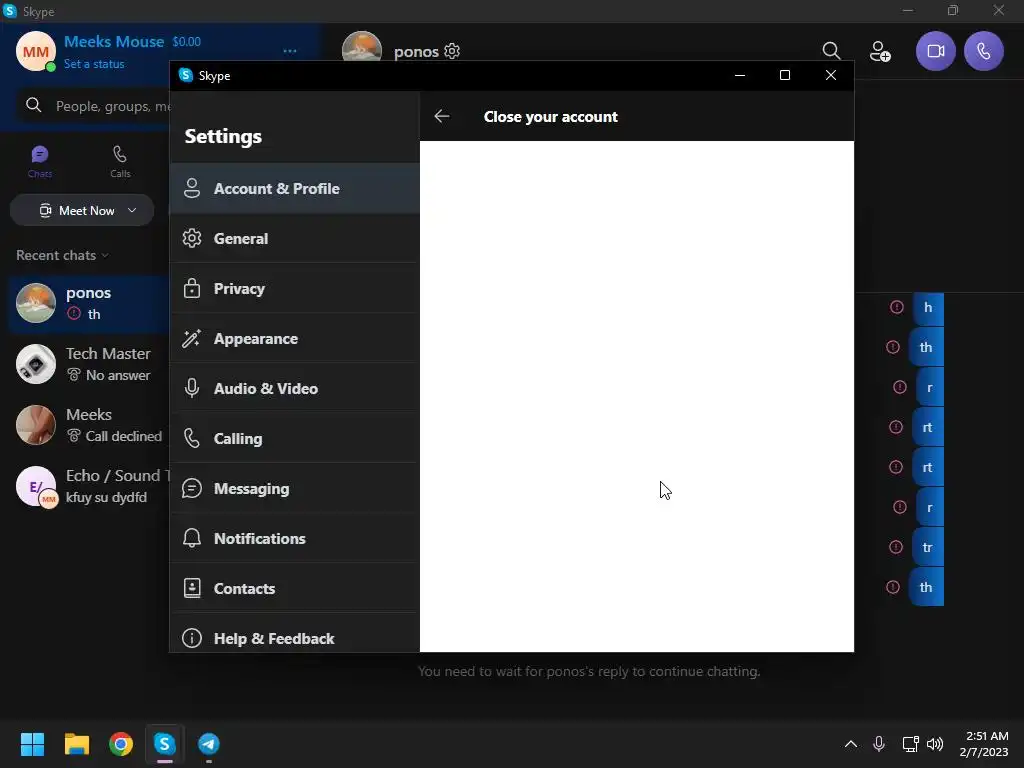Open Notifications settings section
The image size is (1024, 768).
click(x=295, y=538)
